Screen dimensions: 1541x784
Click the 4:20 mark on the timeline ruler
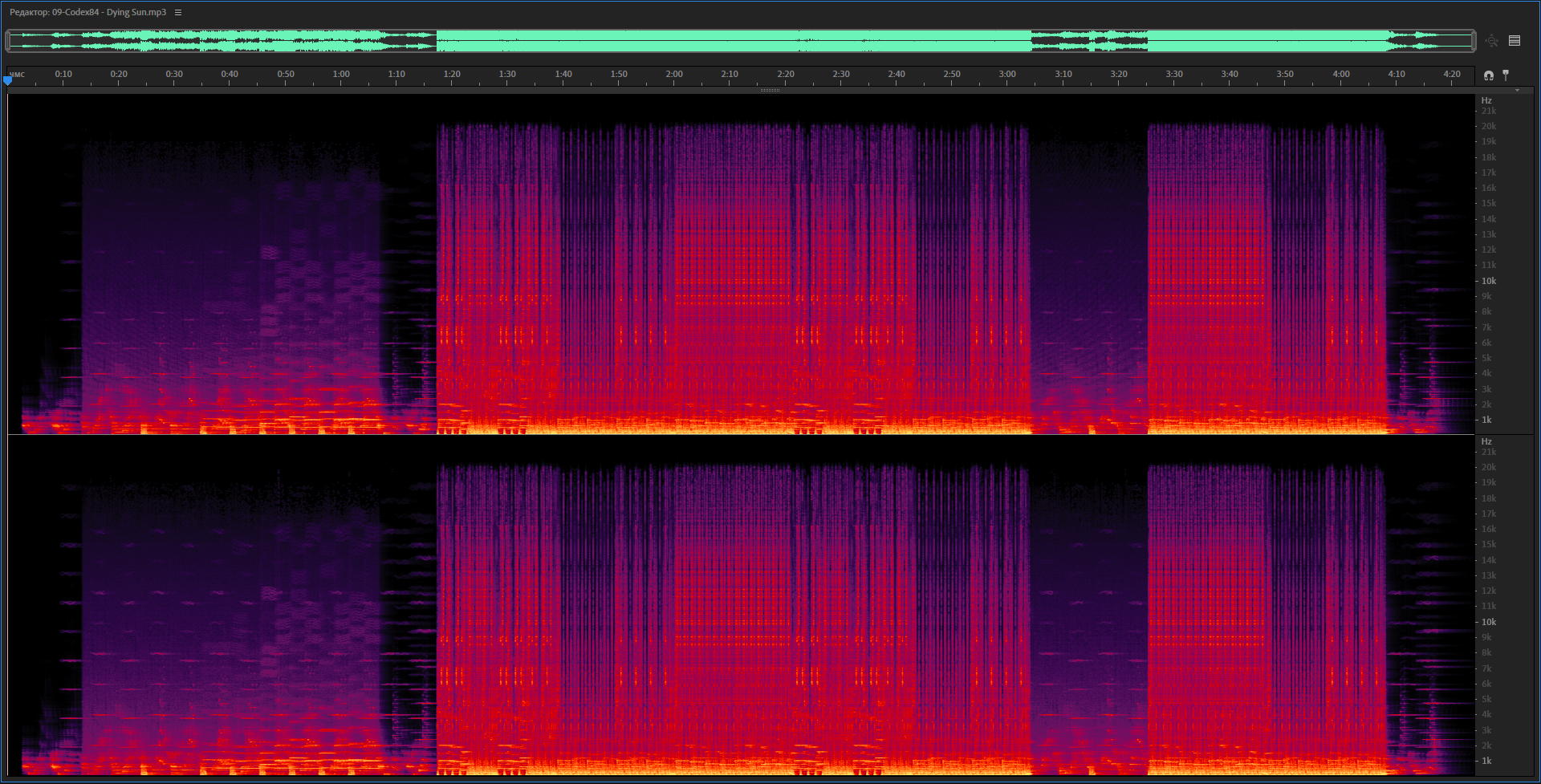(x=1452, y=74)
